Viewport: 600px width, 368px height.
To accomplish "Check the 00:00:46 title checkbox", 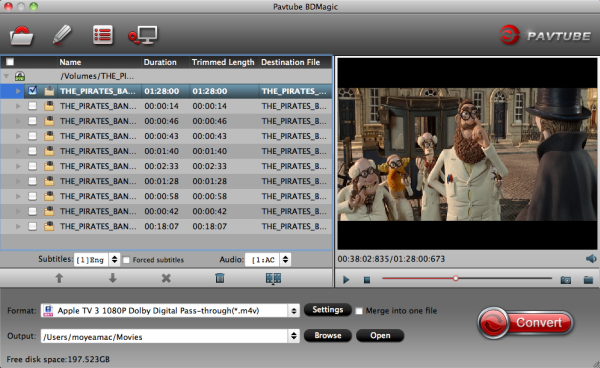I will (33, 121).
